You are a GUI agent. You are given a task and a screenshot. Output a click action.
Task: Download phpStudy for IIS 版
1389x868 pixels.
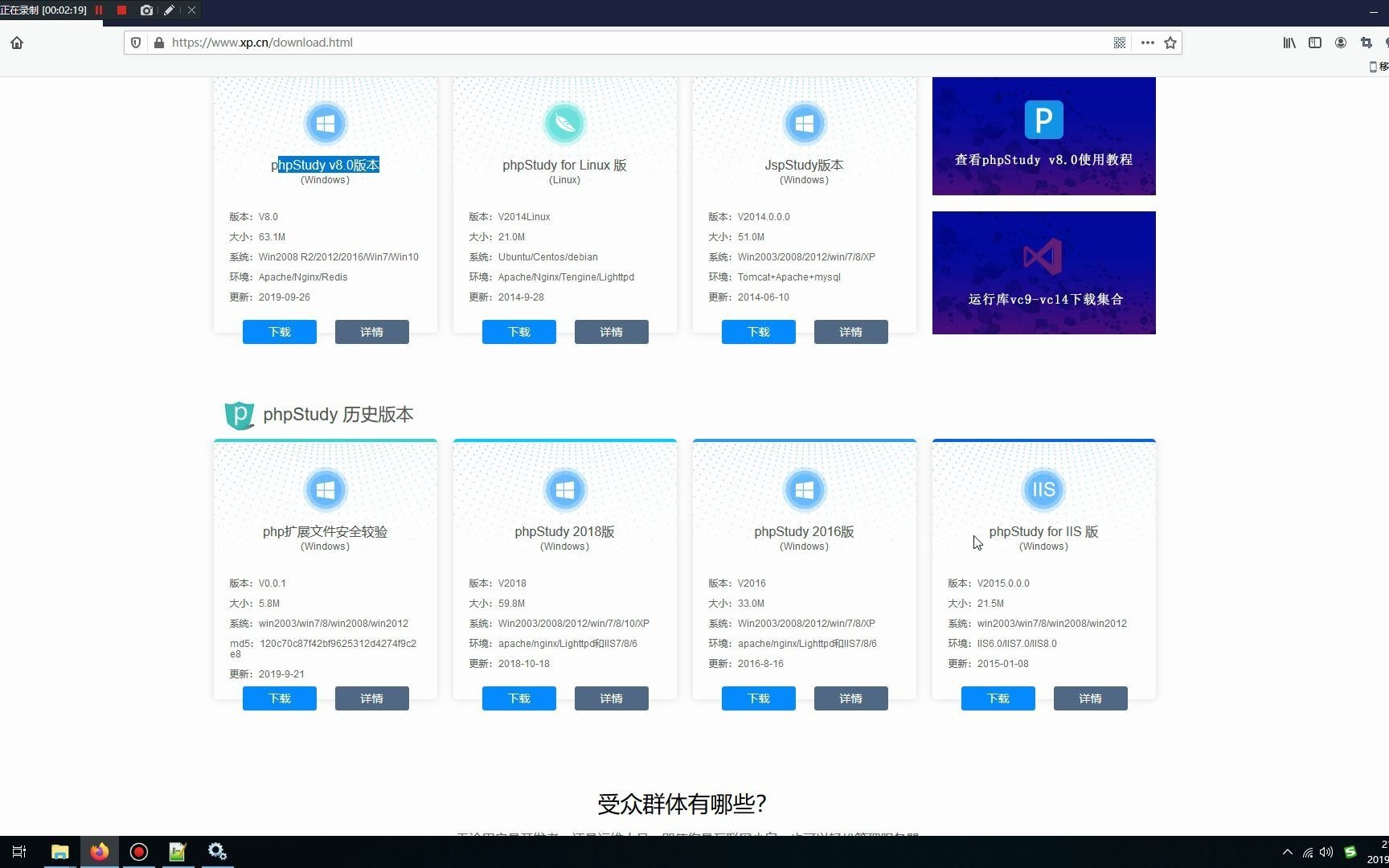998,698
